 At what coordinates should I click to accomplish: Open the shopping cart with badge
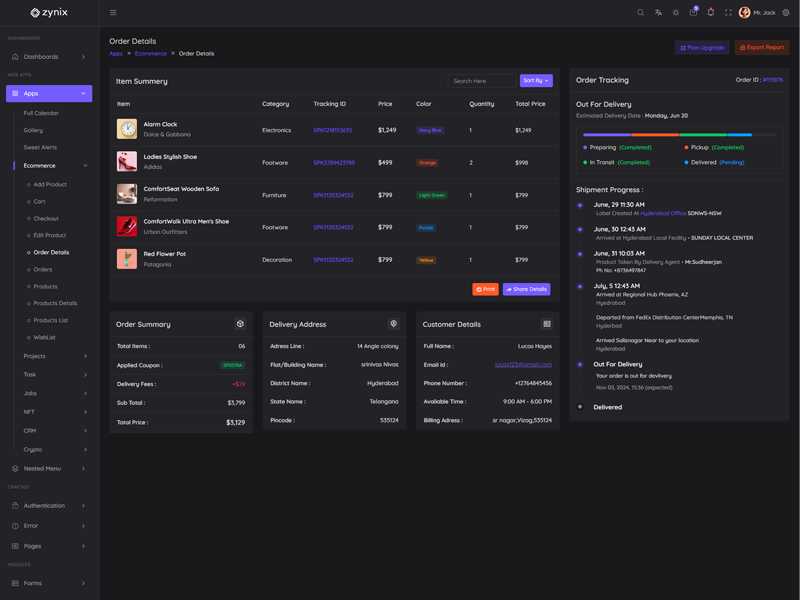click(693, 13)
